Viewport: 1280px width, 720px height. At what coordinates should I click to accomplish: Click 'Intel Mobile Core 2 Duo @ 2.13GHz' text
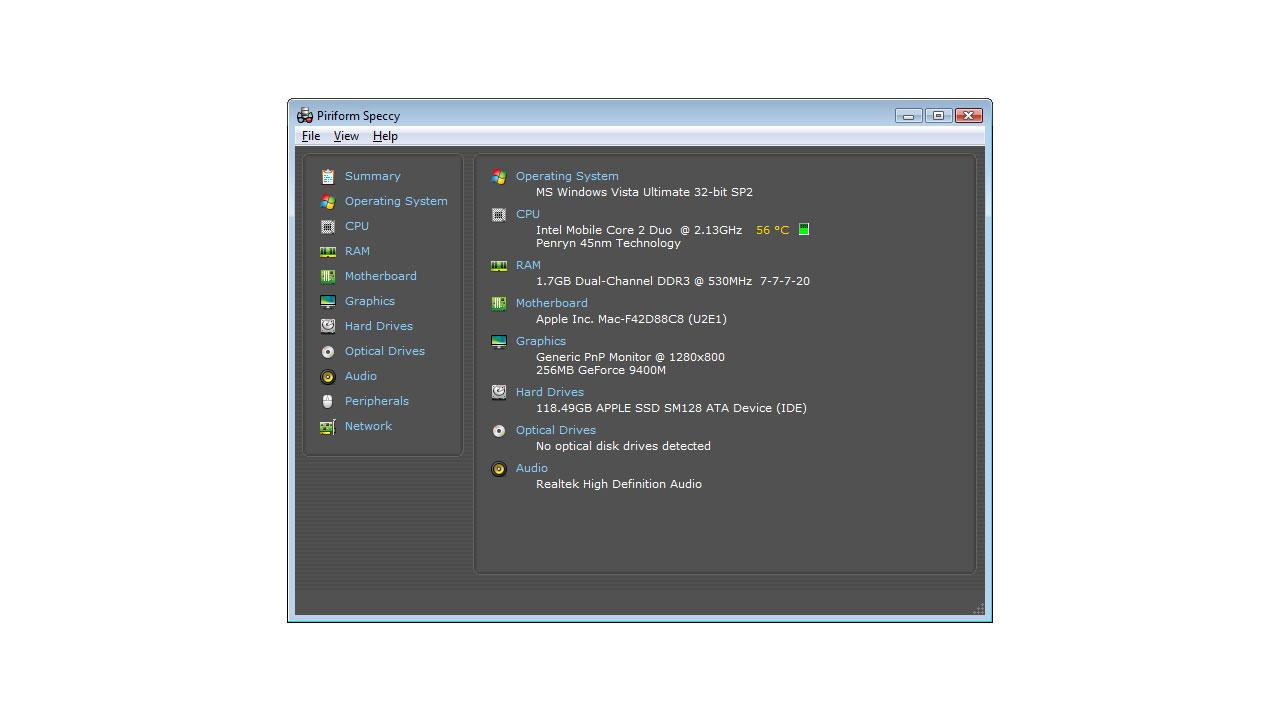(x=639, y=230)
